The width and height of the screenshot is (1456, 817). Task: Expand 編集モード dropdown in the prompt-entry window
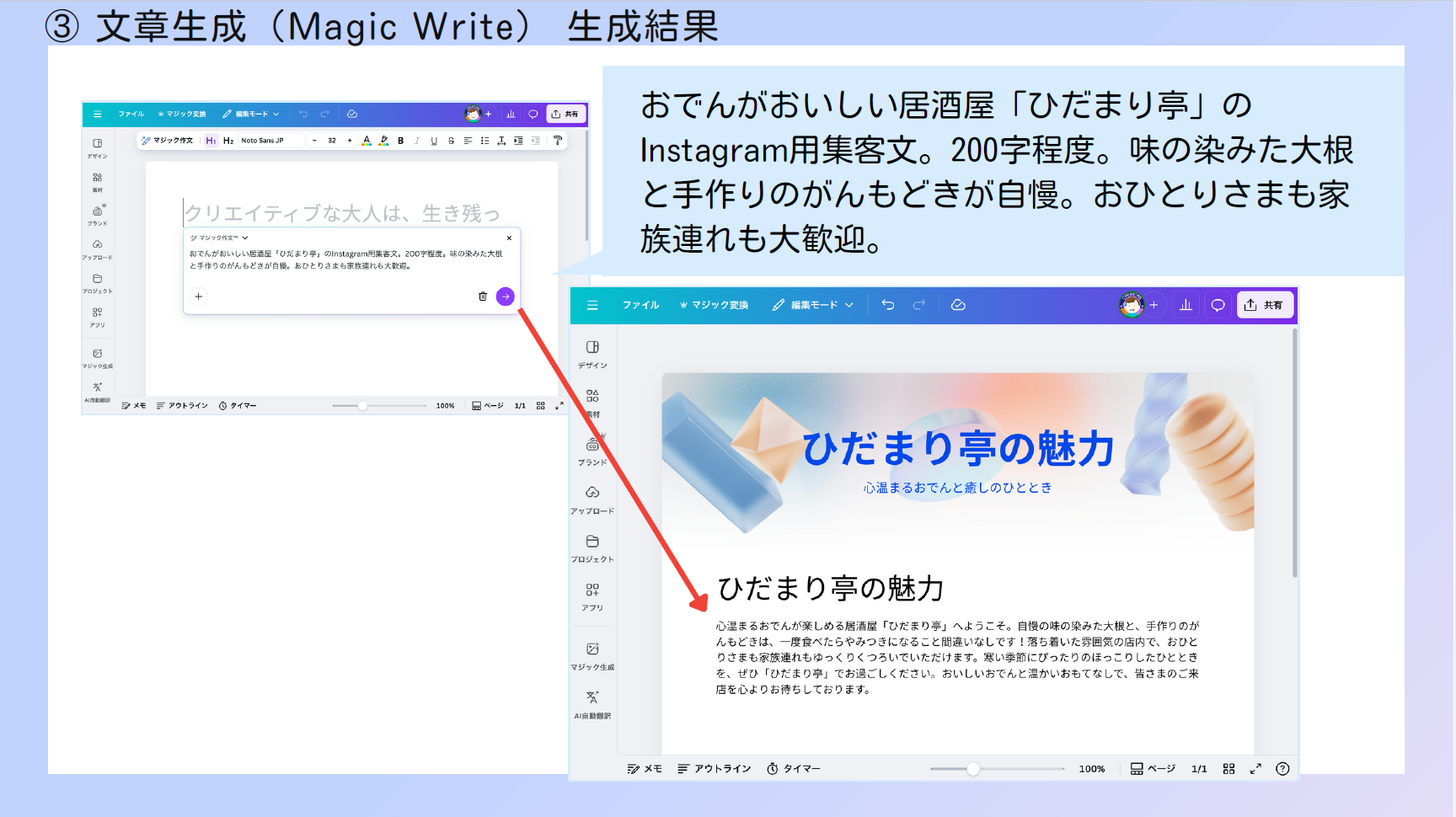click(251, 114)
